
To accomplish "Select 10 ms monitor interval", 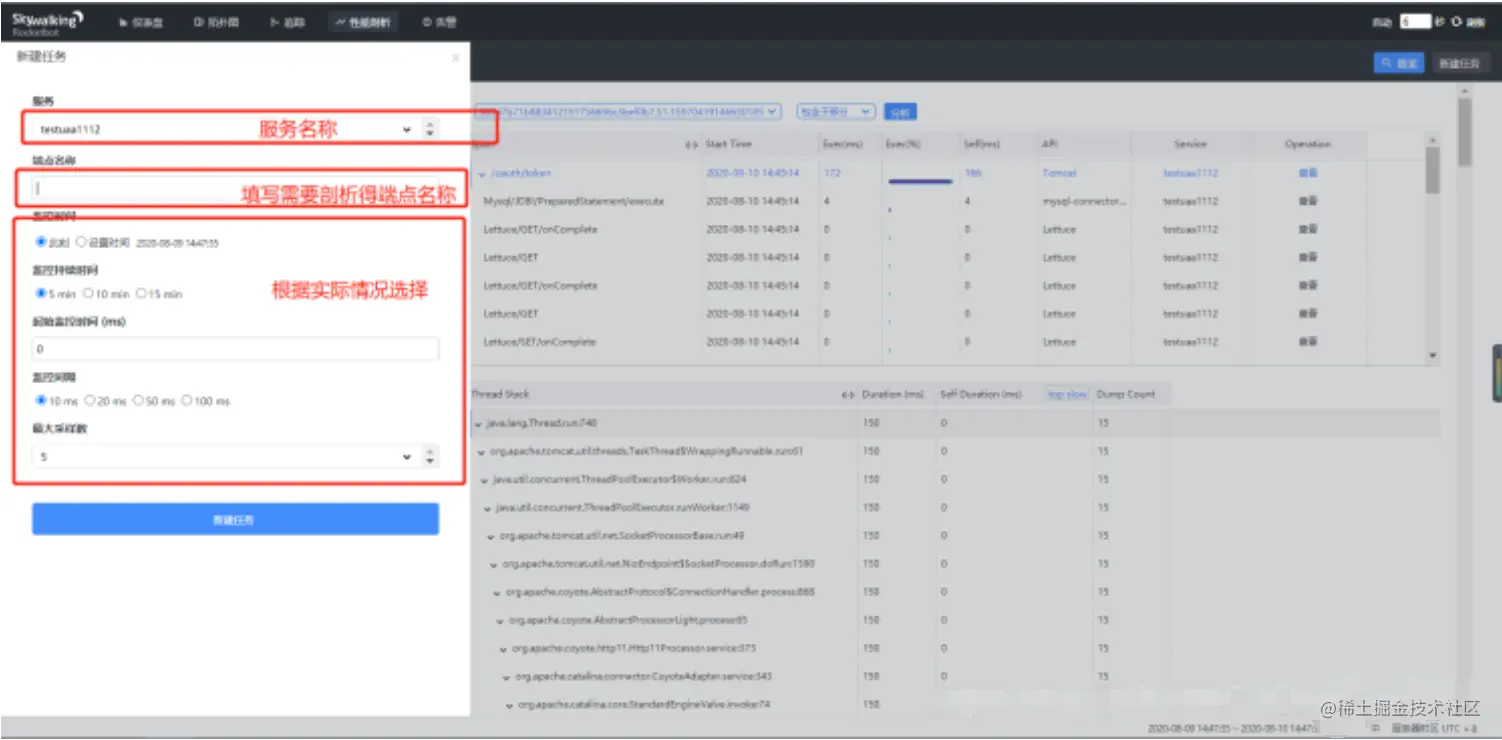I will (x=41, y=400).
